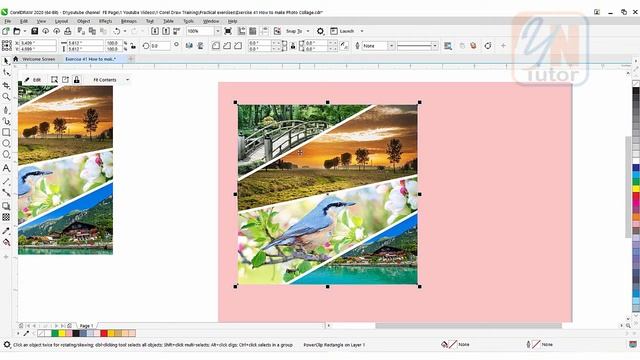Open the Line Style dropdown

point(435,46)
